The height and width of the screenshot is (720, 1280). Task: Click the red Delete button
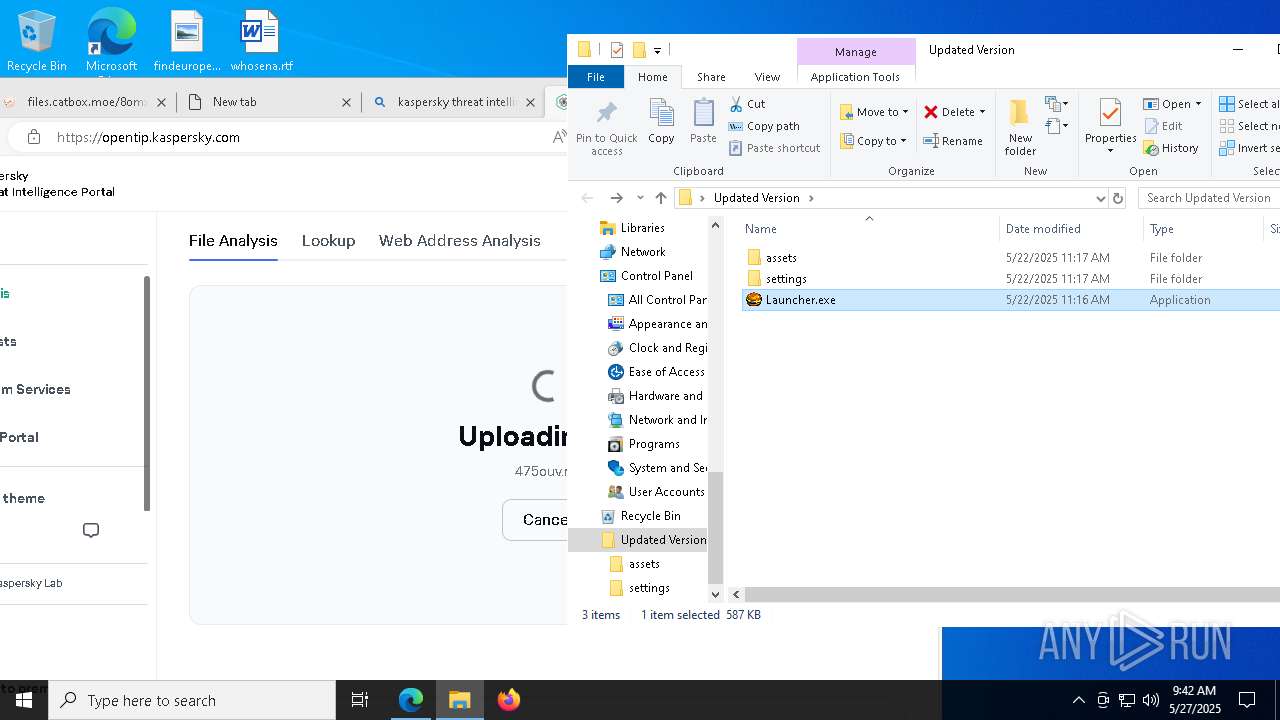click(x=949, y=112)
